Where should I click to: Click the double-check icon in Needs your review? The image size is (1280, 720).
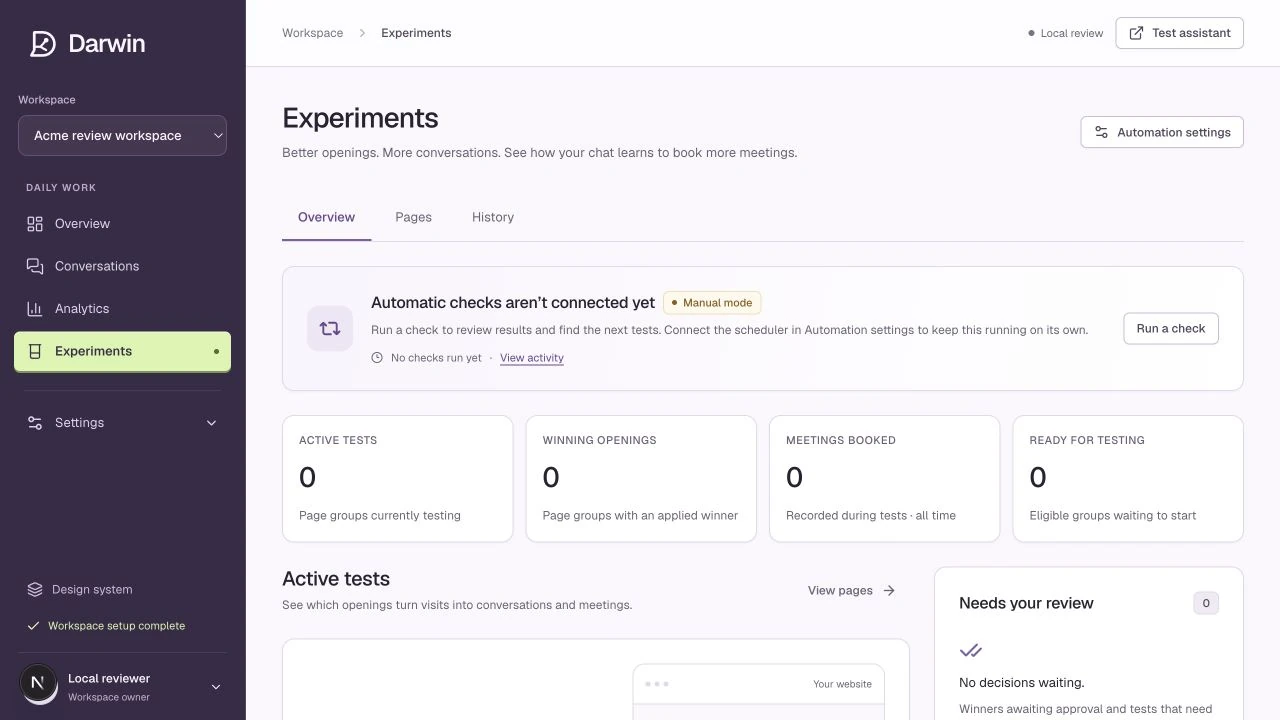click(x=970, y=651)
